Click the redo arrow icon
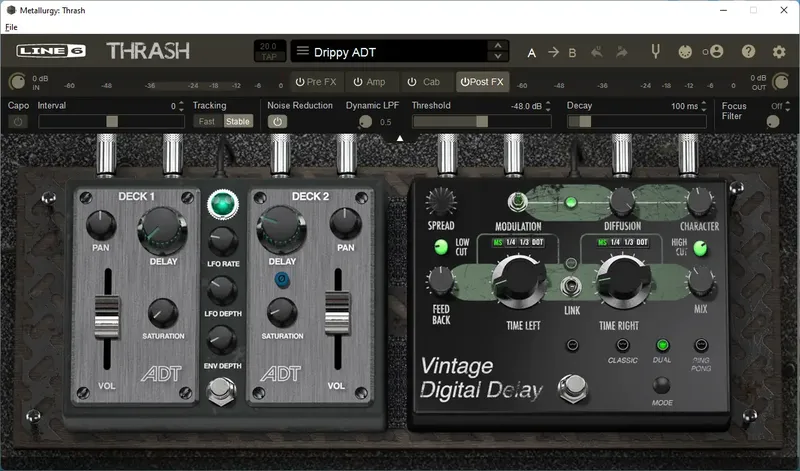Viewport: 800px width, 471px height. tap(621, 52)
